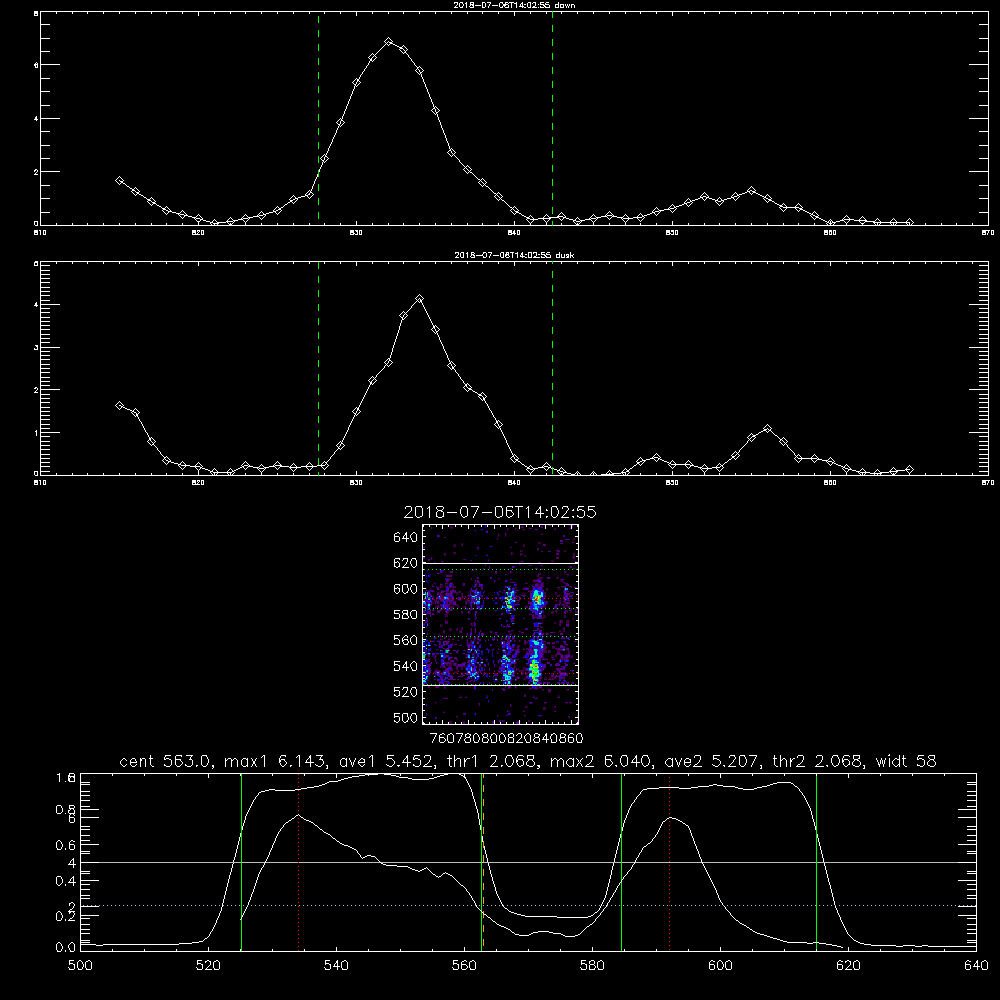Click 'thr2 2.068' in the statistics title

click(x=818, y=761)
